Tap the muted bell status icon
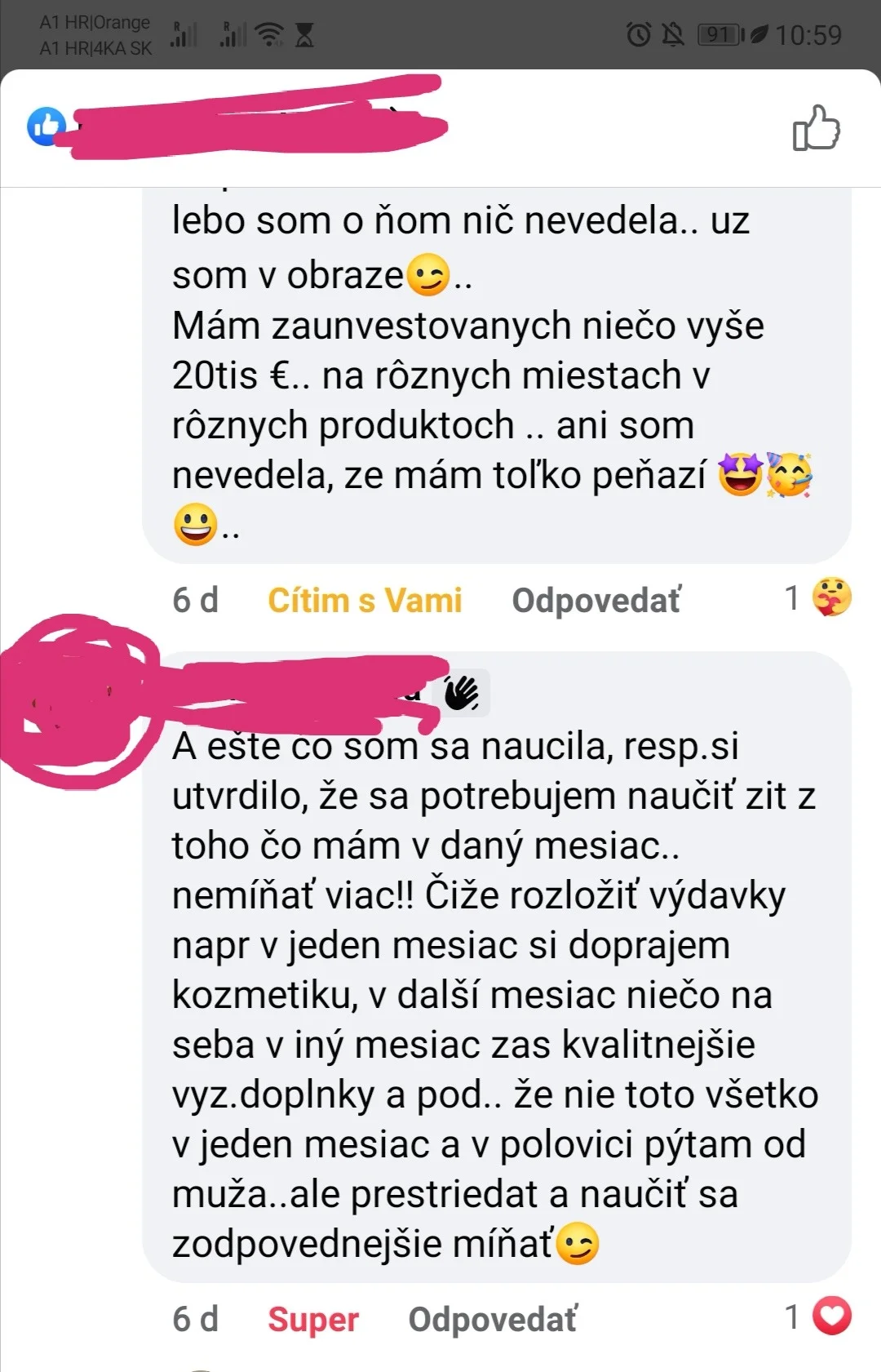The height and width of the screenshot is (1372, 881). 673,34
